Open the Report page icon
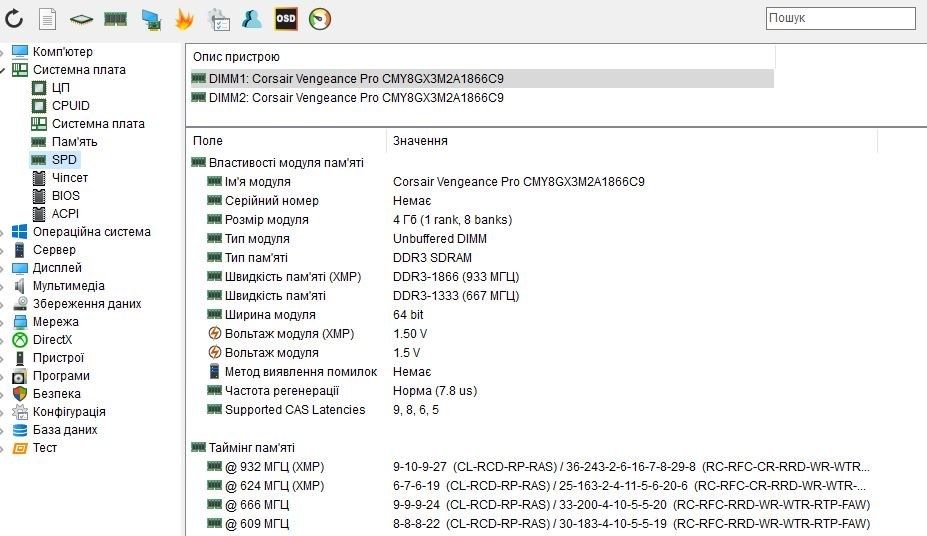This screenshot has width=927, height=536. [47, 19]
